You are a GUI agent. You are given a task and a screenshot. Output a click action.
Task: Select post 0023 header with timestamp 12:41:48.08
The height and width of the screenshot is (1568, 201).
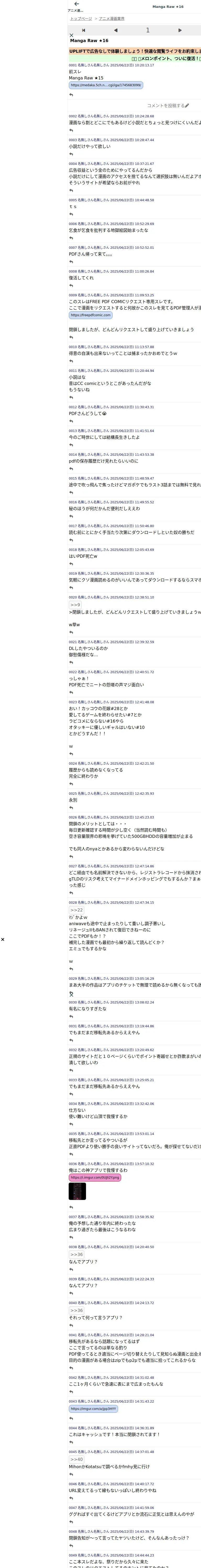(x=111, y=702)
